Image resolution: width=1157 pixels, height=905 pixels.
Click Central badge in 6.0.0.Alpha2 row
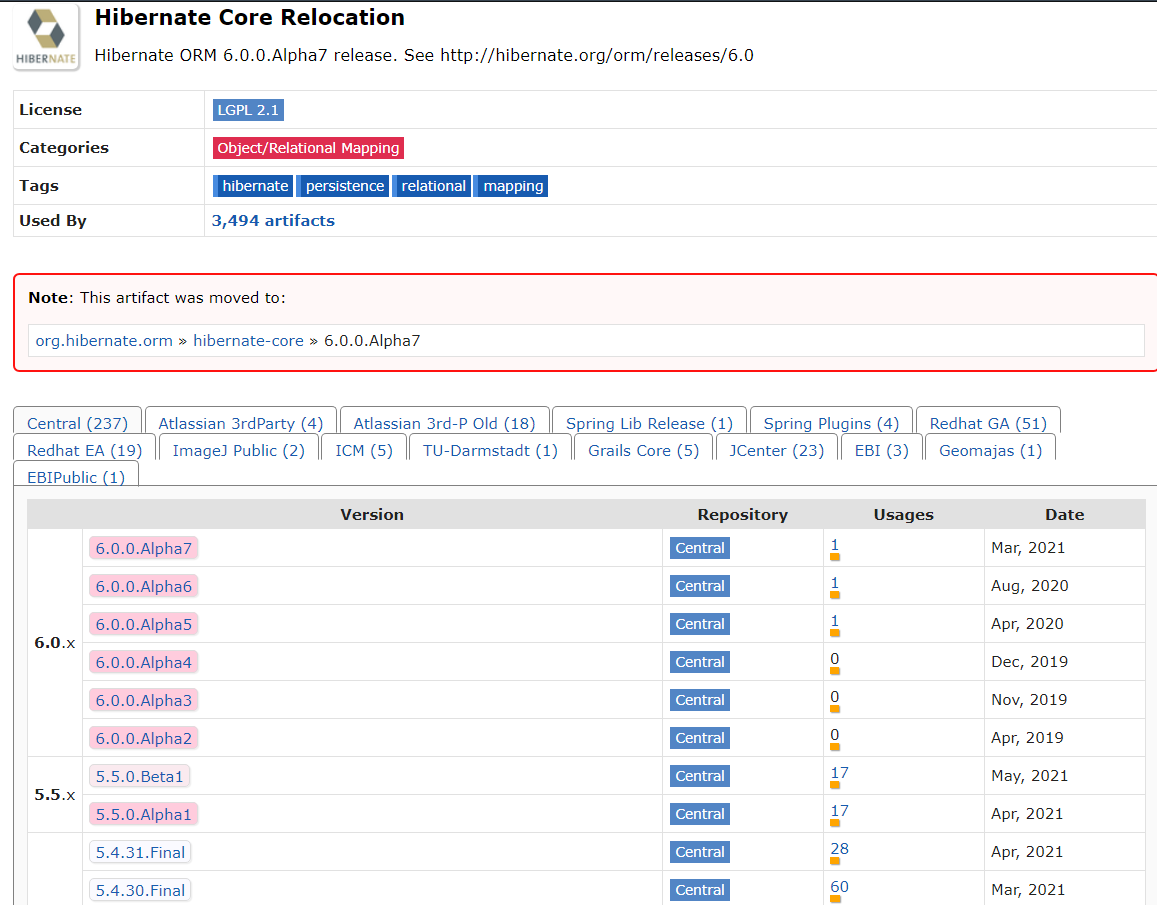[x=700, y=738]
